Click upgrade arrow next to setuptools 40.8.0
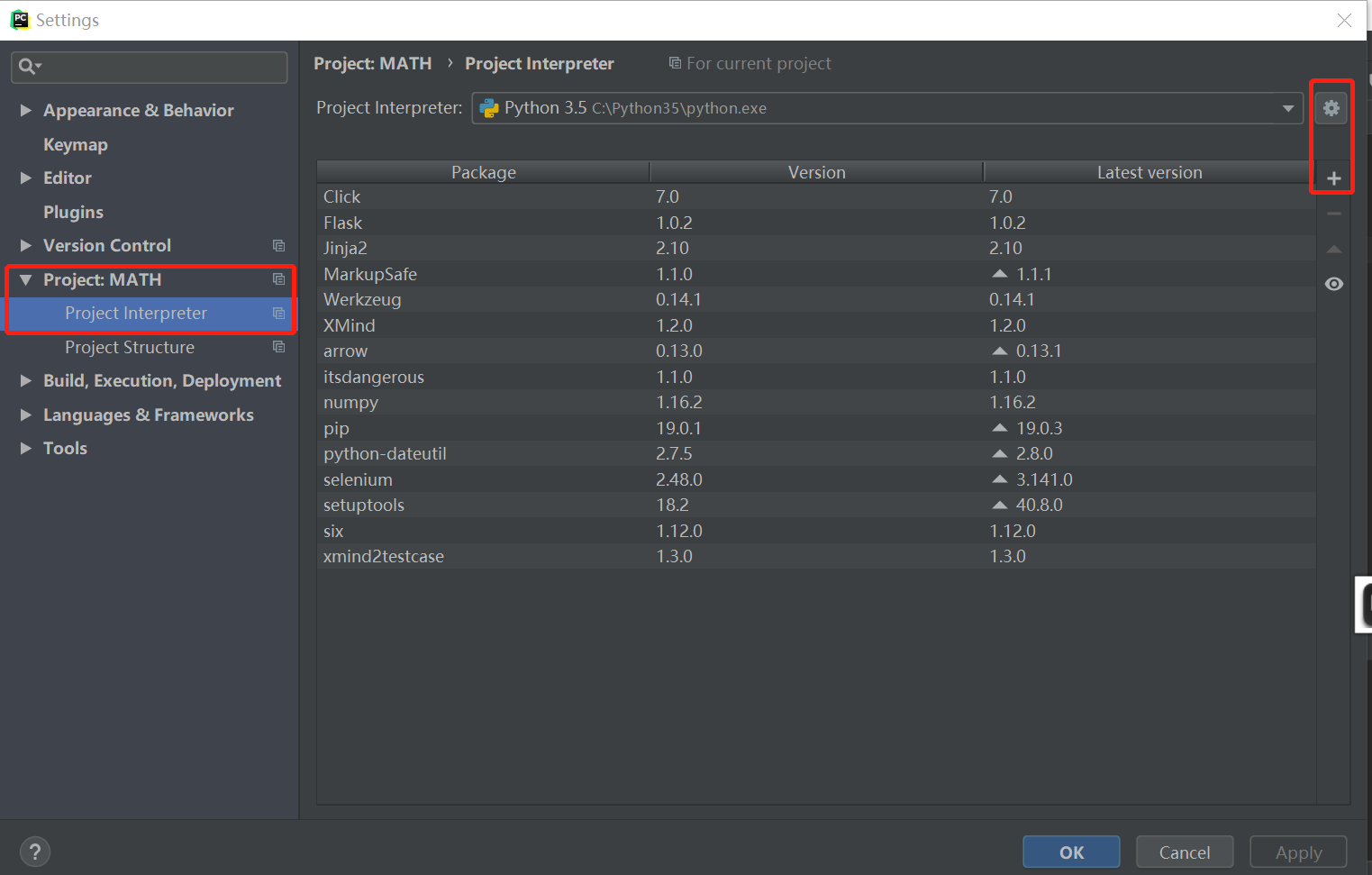This screenshot has height=875, width=1372. click(x=1000, y=505)
